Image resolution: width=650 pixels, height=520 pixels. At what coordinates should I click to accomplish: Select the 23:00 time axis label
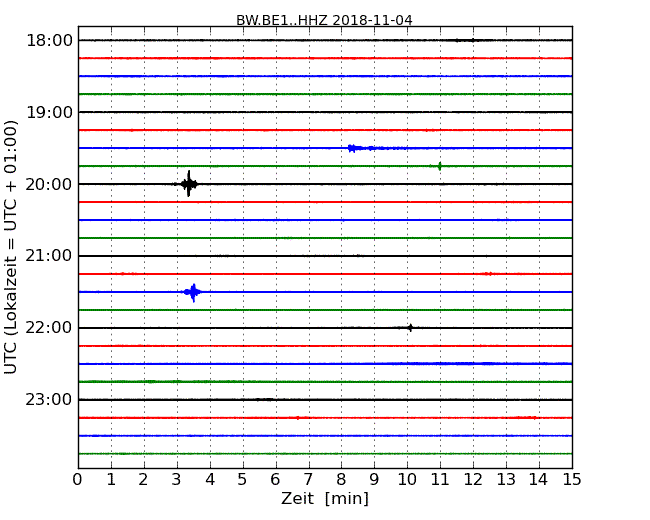coord(49,400)
